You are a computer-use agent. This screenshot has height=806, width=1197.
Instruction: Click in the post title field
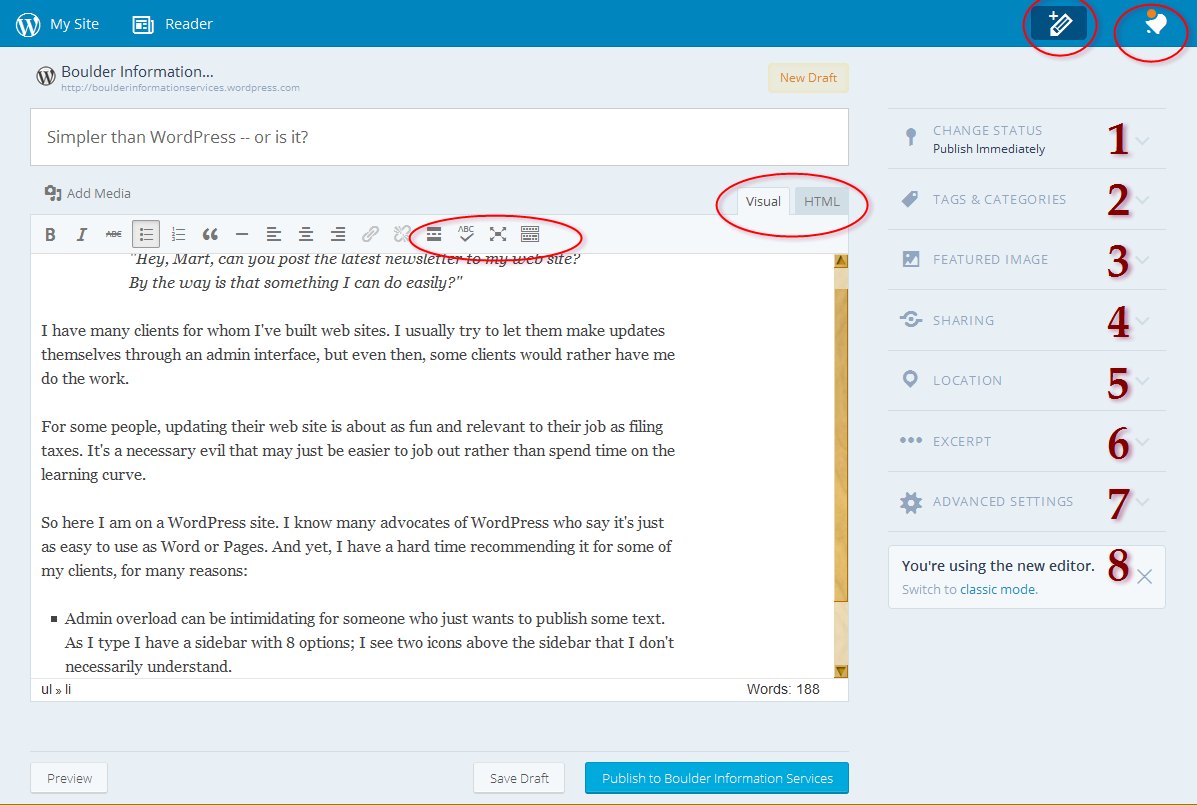click(439, 137)
